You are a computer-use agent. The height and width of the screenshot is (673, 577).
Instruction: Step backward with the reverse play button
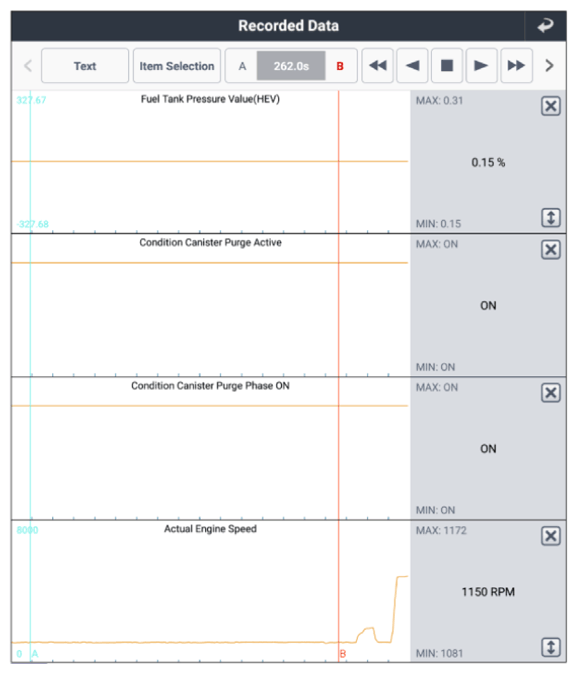coord(412,66)
